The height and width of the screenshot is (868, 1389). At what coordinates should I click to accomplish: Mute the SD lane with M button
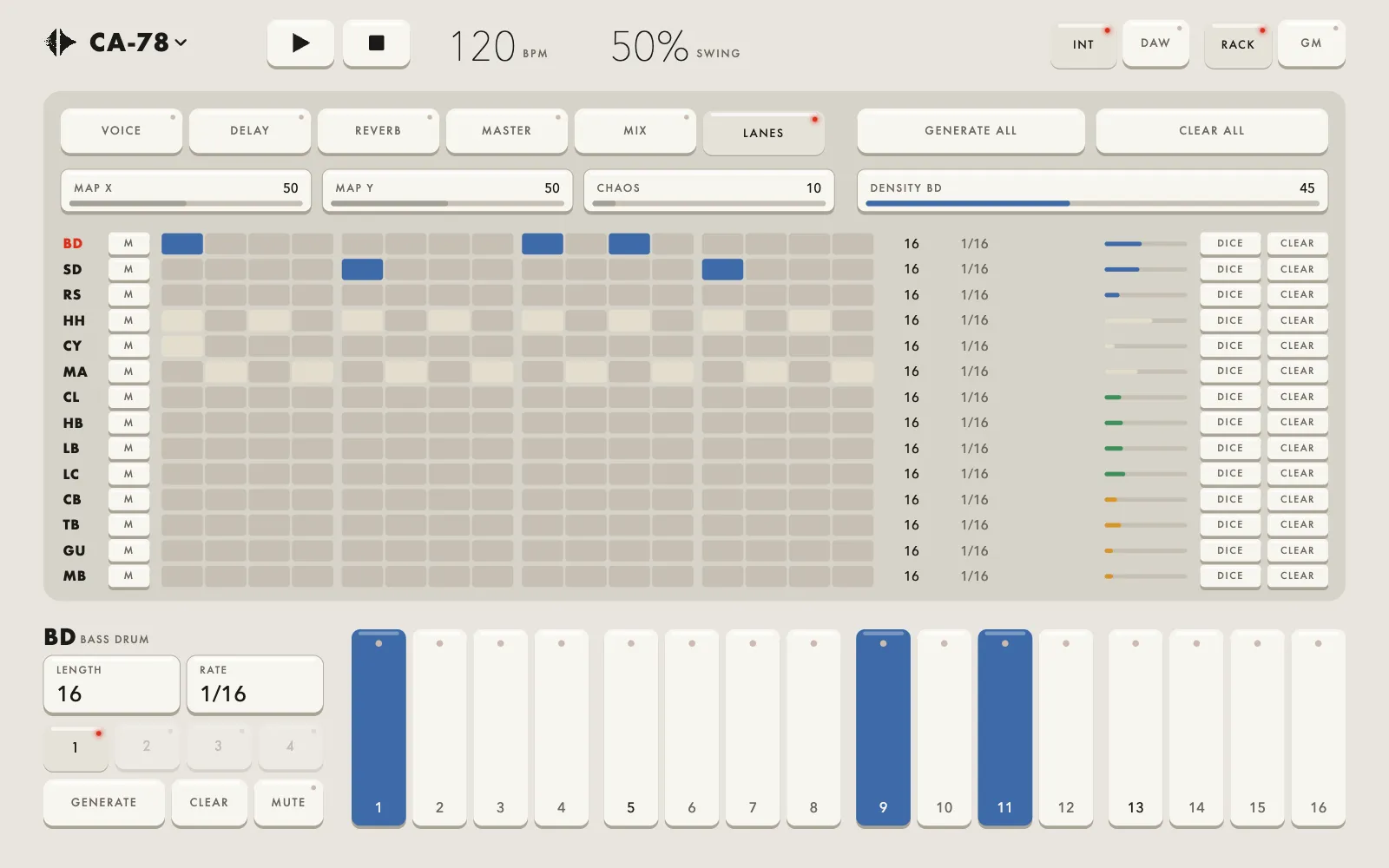click(x=128, y=269)
